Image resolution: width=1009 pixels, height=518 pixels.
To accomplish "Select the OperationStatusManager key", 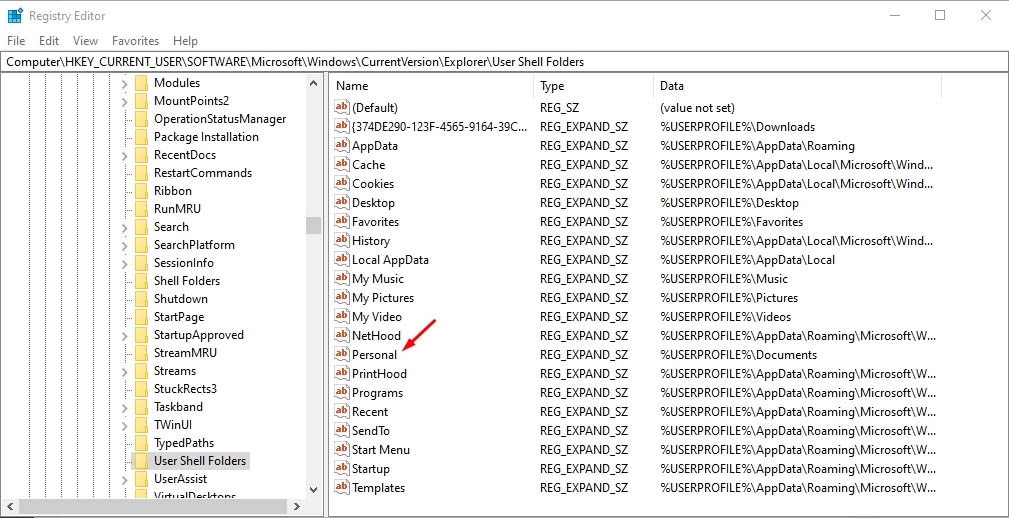I will [220, 119].
